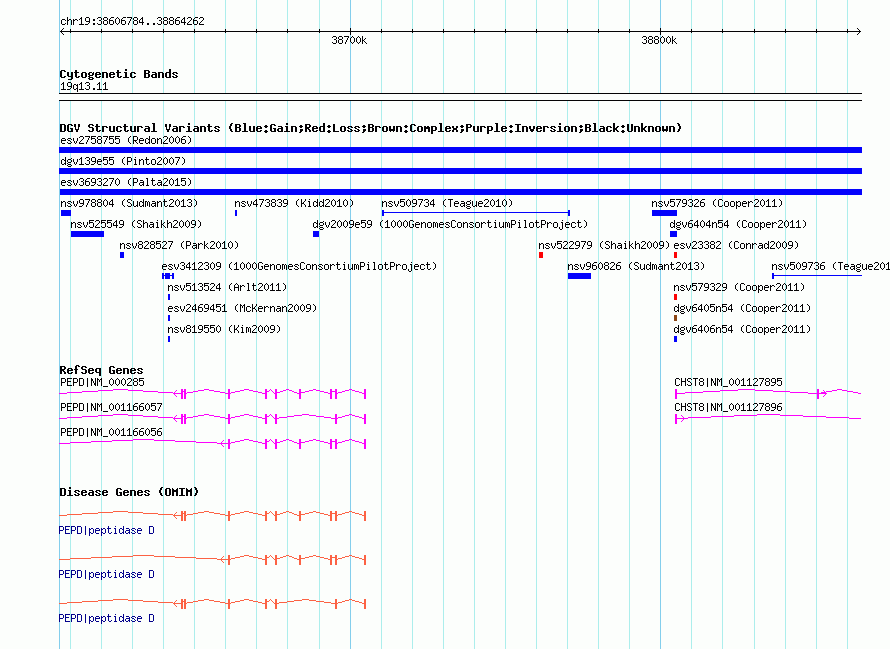
Task: Click nsv522979 (Shaikh2009) red loss marker
Action: pos(541,255)
